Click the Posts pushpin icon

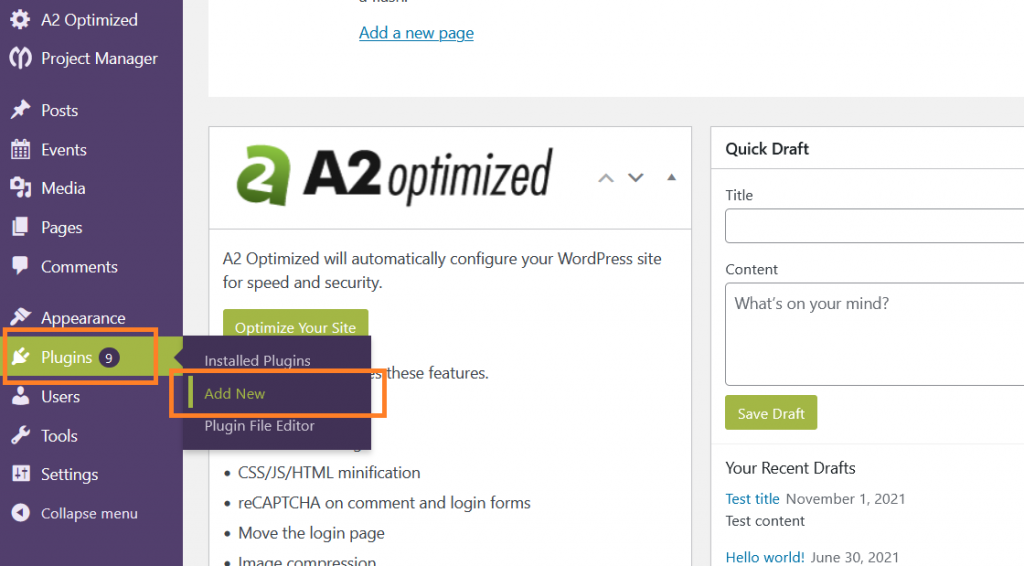[20, 110]
